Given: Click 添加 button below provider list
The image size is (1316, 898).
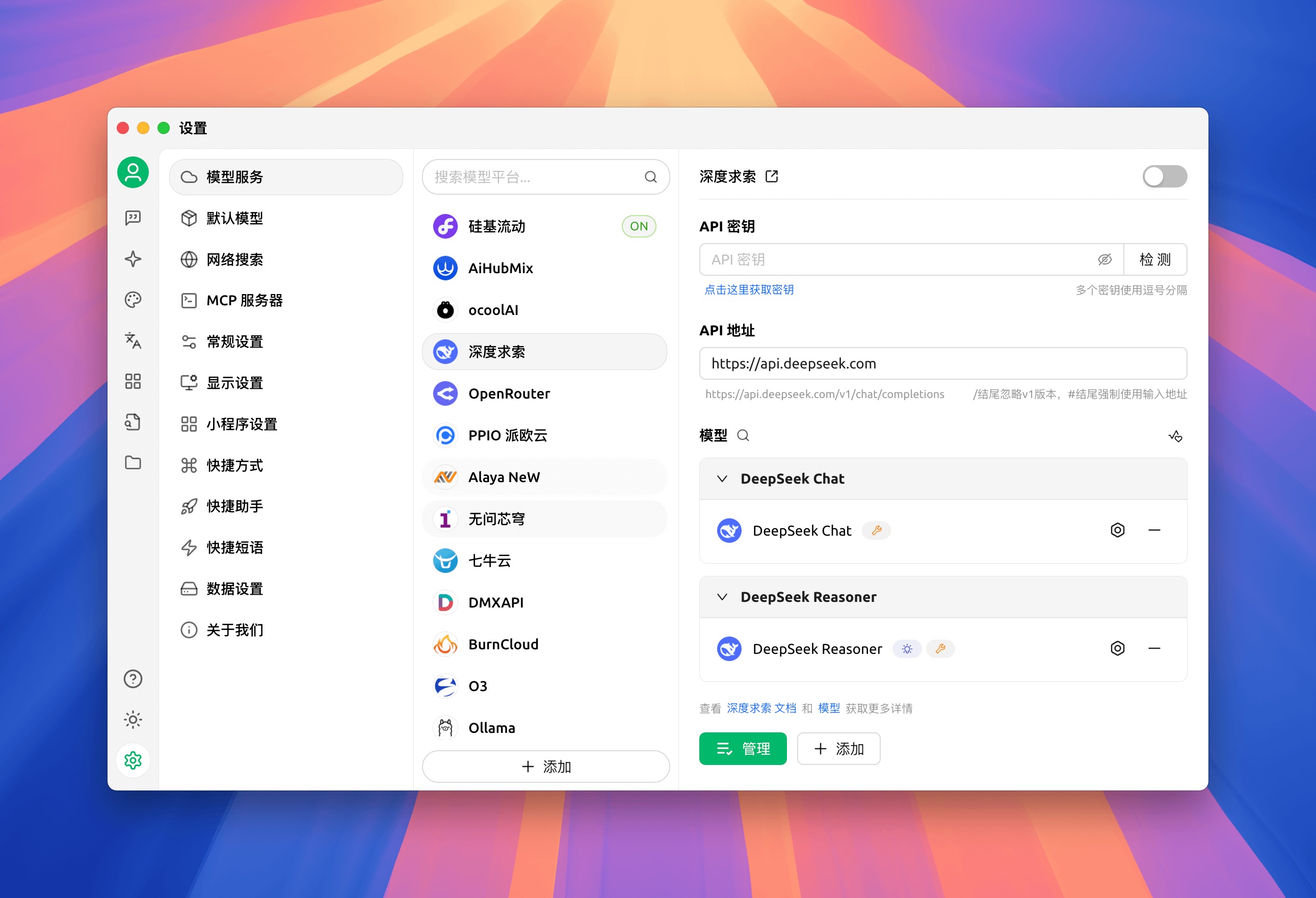Looking at the screenshot, I should coord(546,767).
